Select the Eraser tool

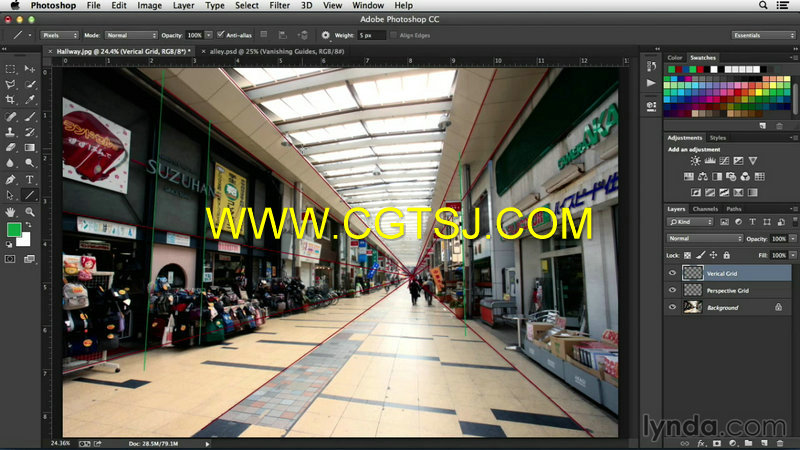click(10, 147)
